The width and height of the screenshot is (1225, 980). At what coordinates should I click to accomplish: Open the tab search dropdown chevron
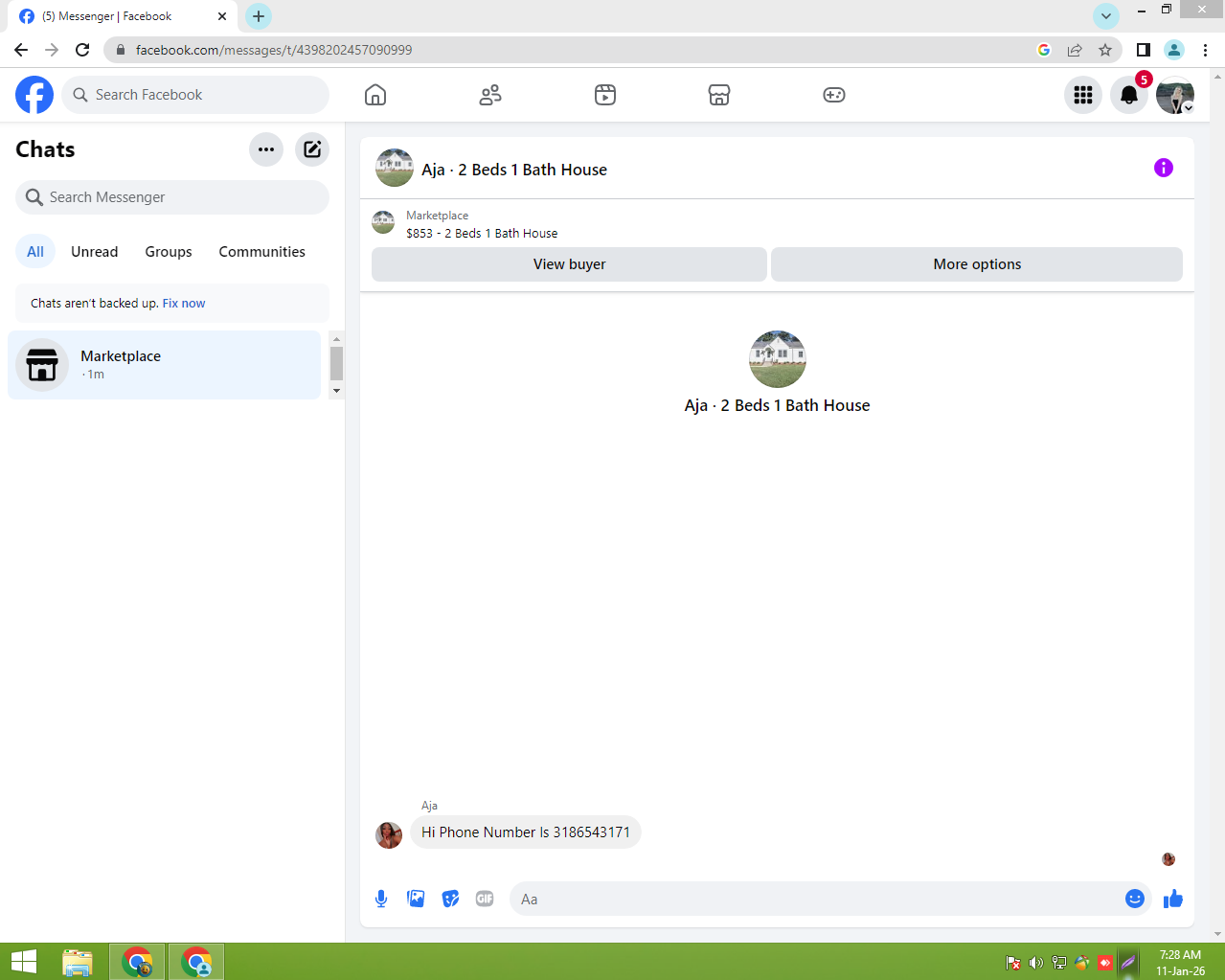pyautogui.click(x=1106, y=16)
